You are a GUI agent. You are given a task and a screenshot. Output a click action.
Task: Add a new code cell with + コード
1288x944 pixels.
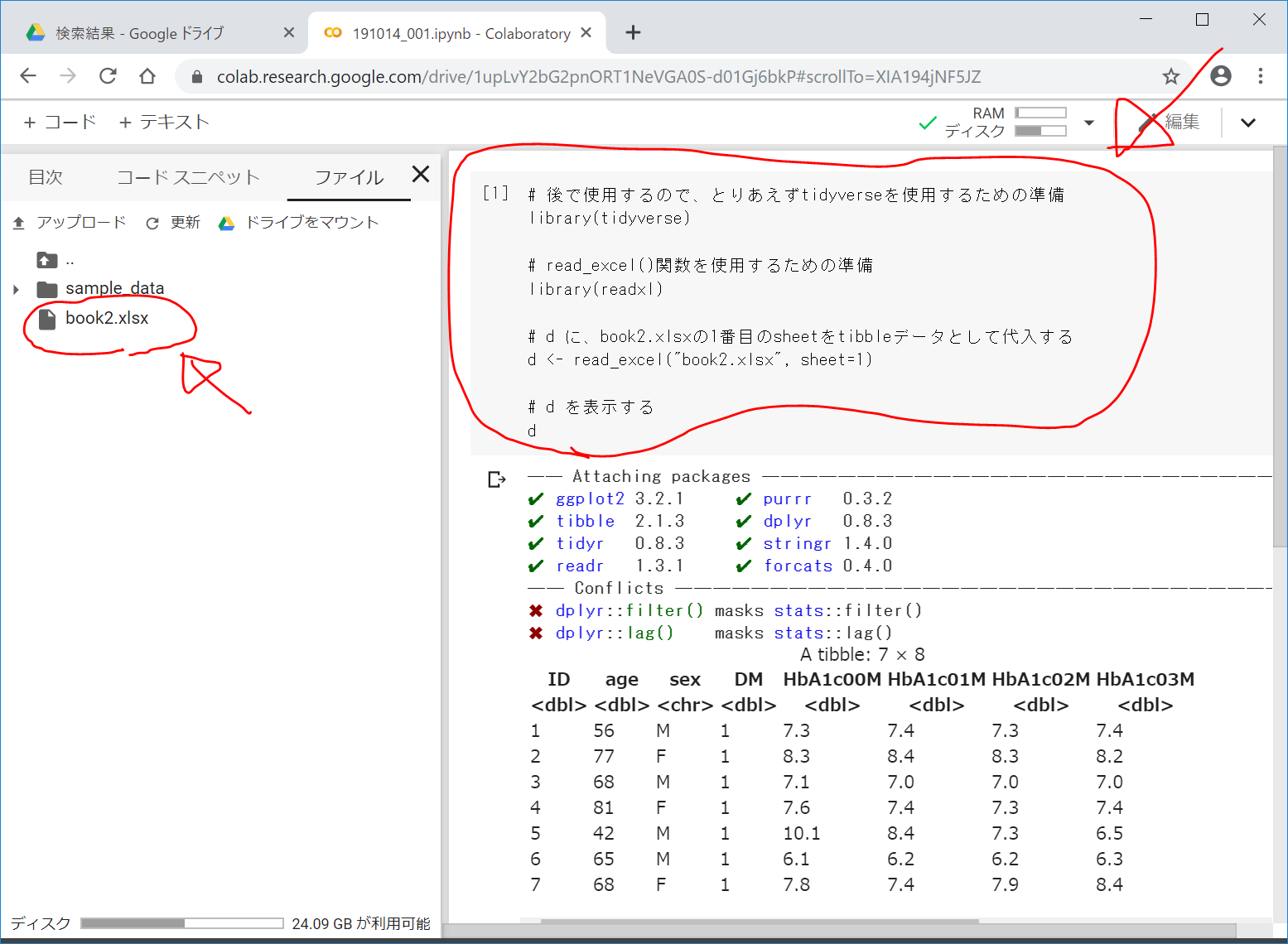[x=60, y=123]
